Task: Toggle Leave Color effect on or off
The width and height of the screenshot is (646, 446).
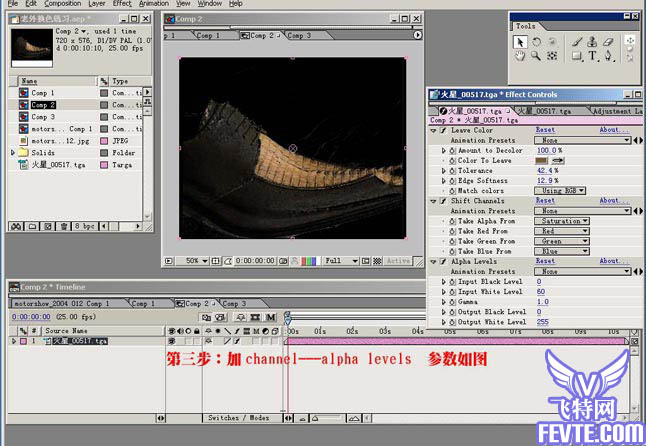Action: coord(444,130)
